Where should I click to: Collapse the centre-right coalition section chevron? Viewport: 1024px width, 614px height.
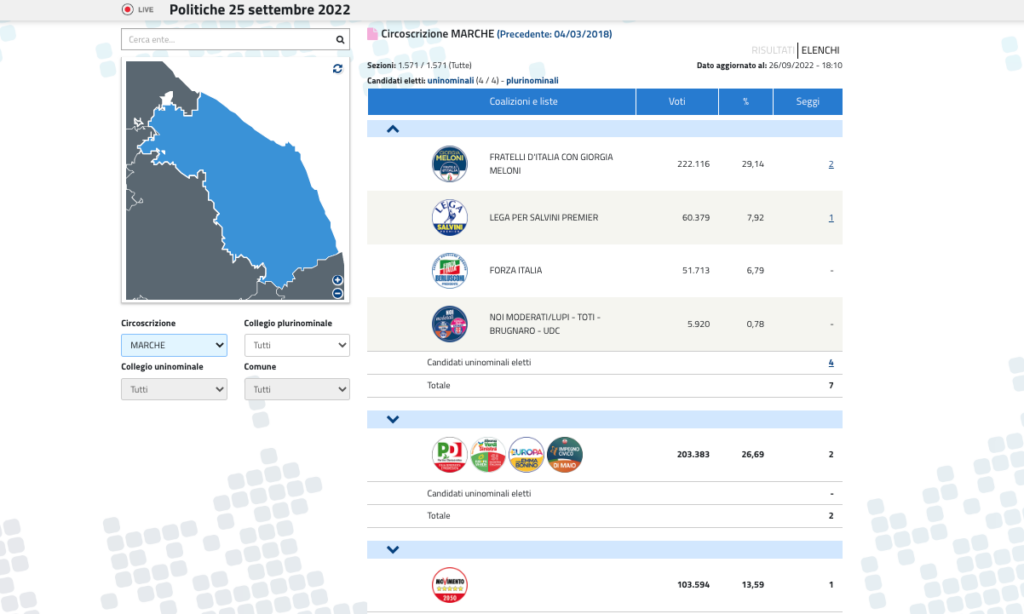(392, 129)
